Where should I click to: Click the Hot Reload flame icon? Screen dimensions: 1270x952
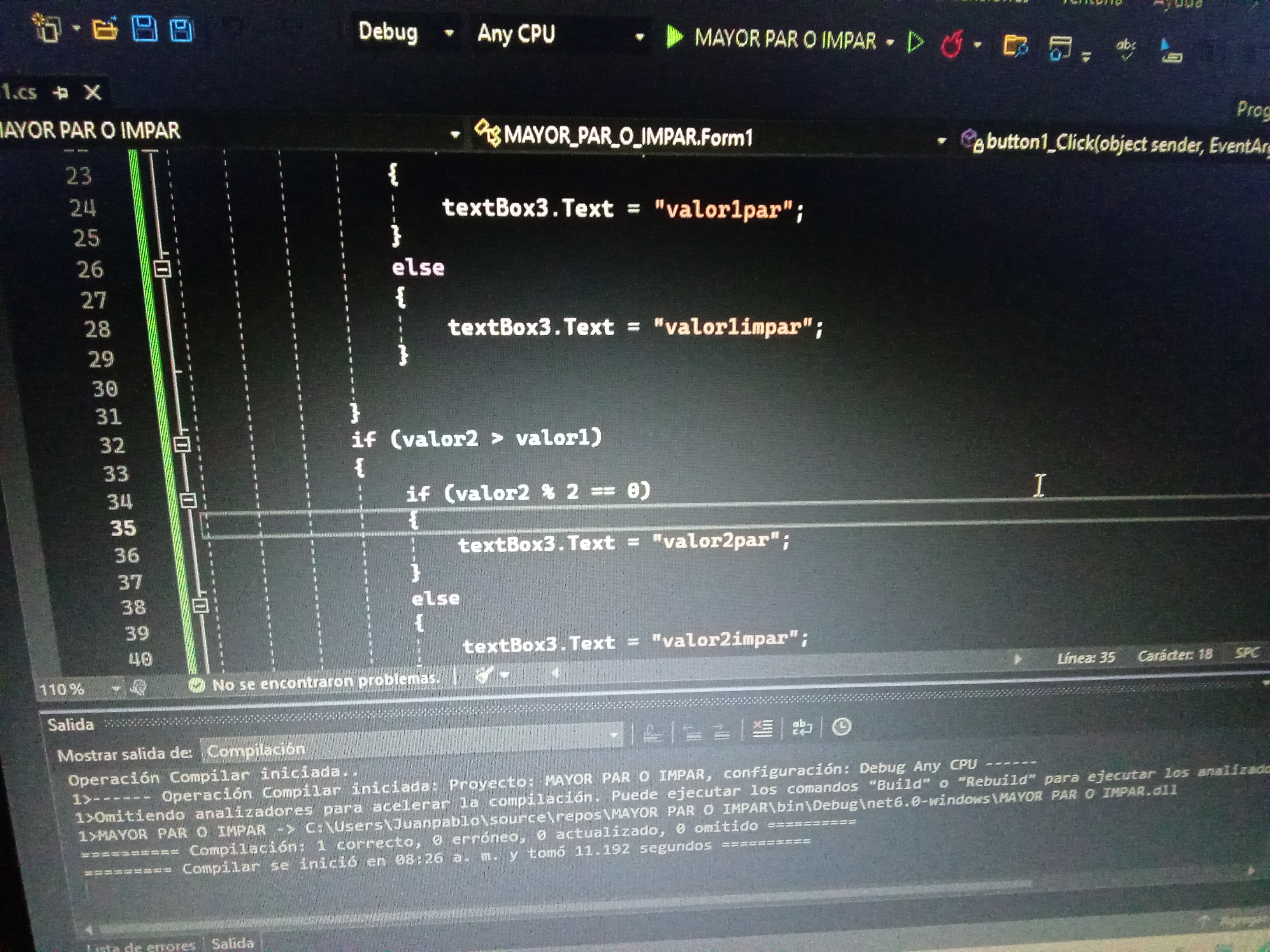point(951,44)
